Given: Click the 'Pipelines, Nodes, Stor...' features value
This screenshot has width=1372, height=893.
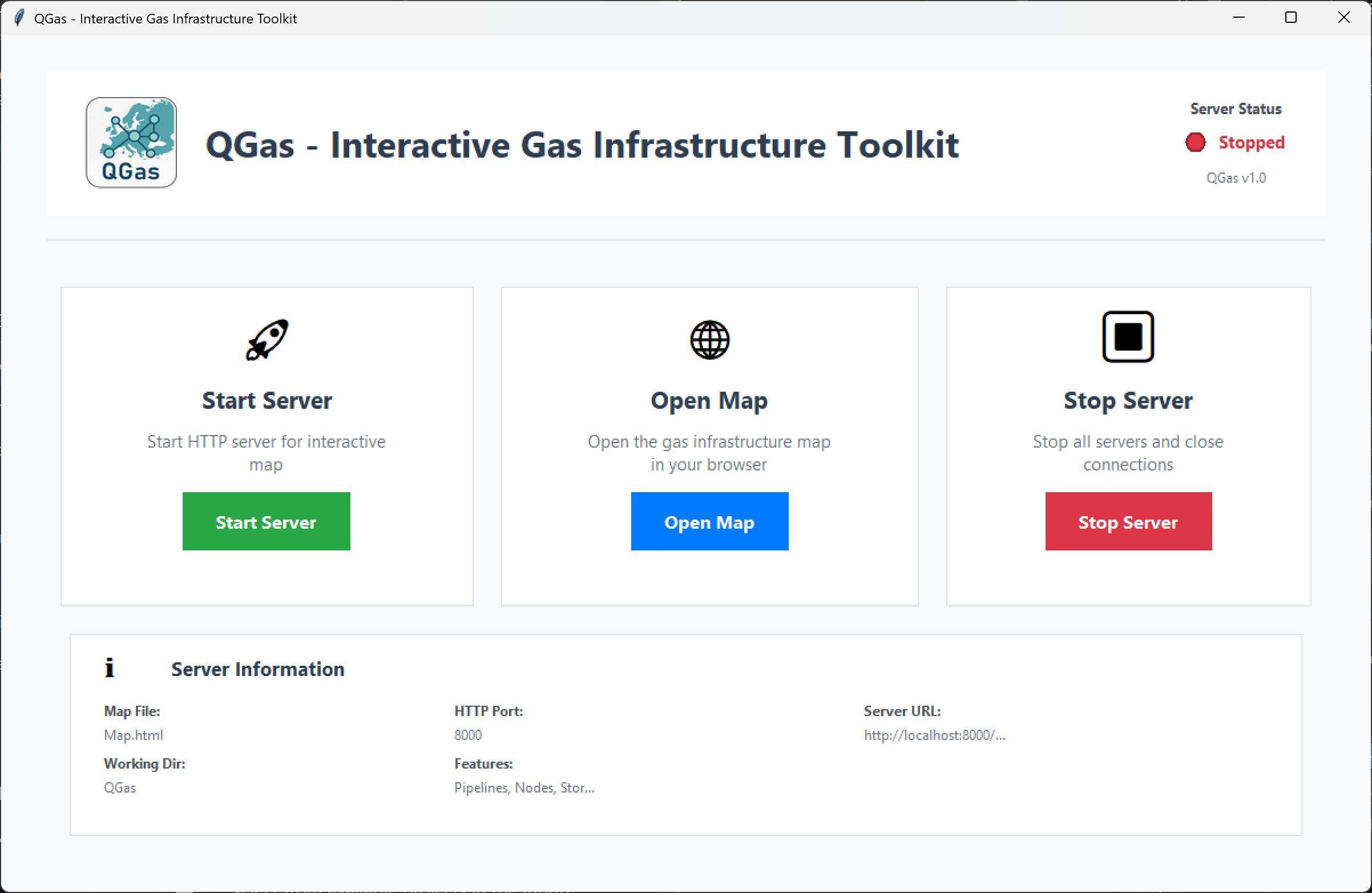Looking at the screenshot, I should point(524,788).
